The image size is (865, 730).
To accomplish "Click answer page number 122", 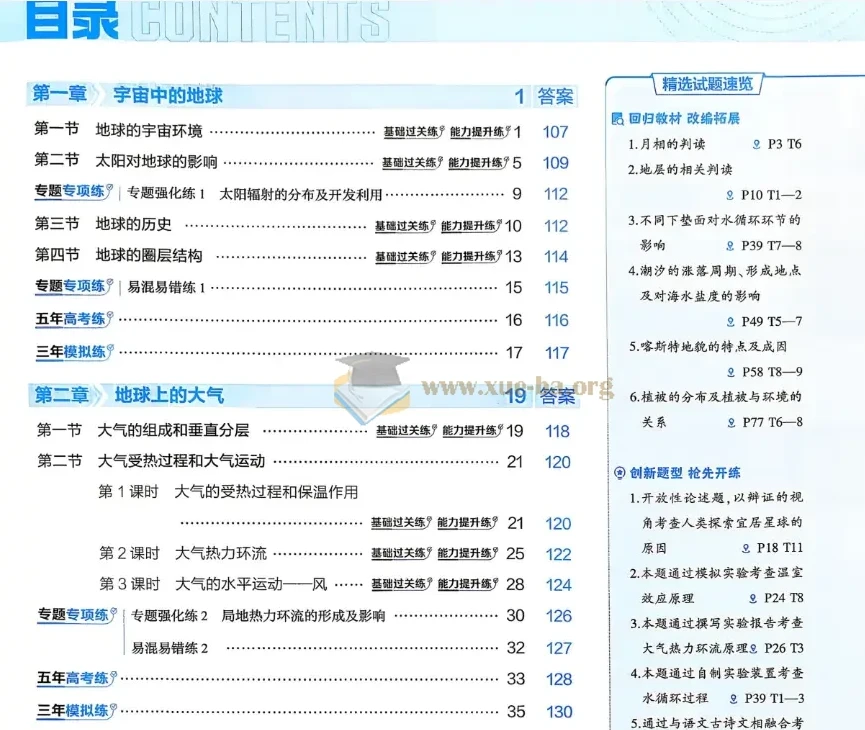I will click(558, 554).
